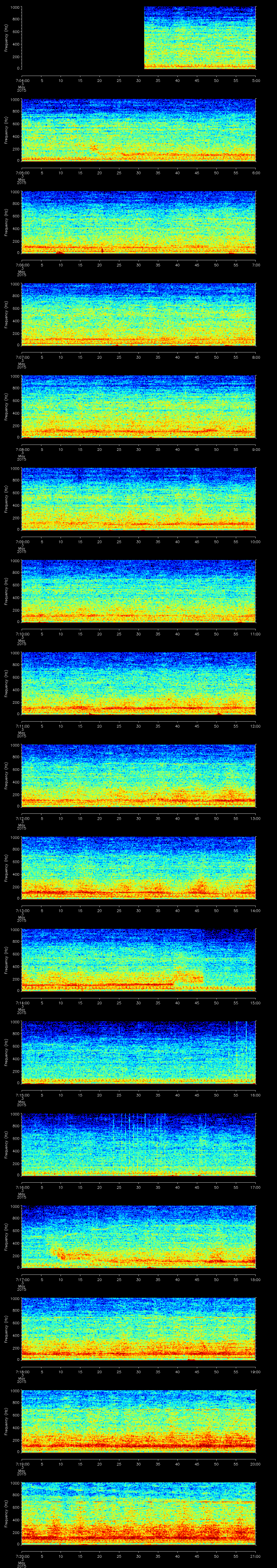Click the "12:00" end time label
Image resolution: width=277 pixels, height=1568 pixels.
coord(255,726)
